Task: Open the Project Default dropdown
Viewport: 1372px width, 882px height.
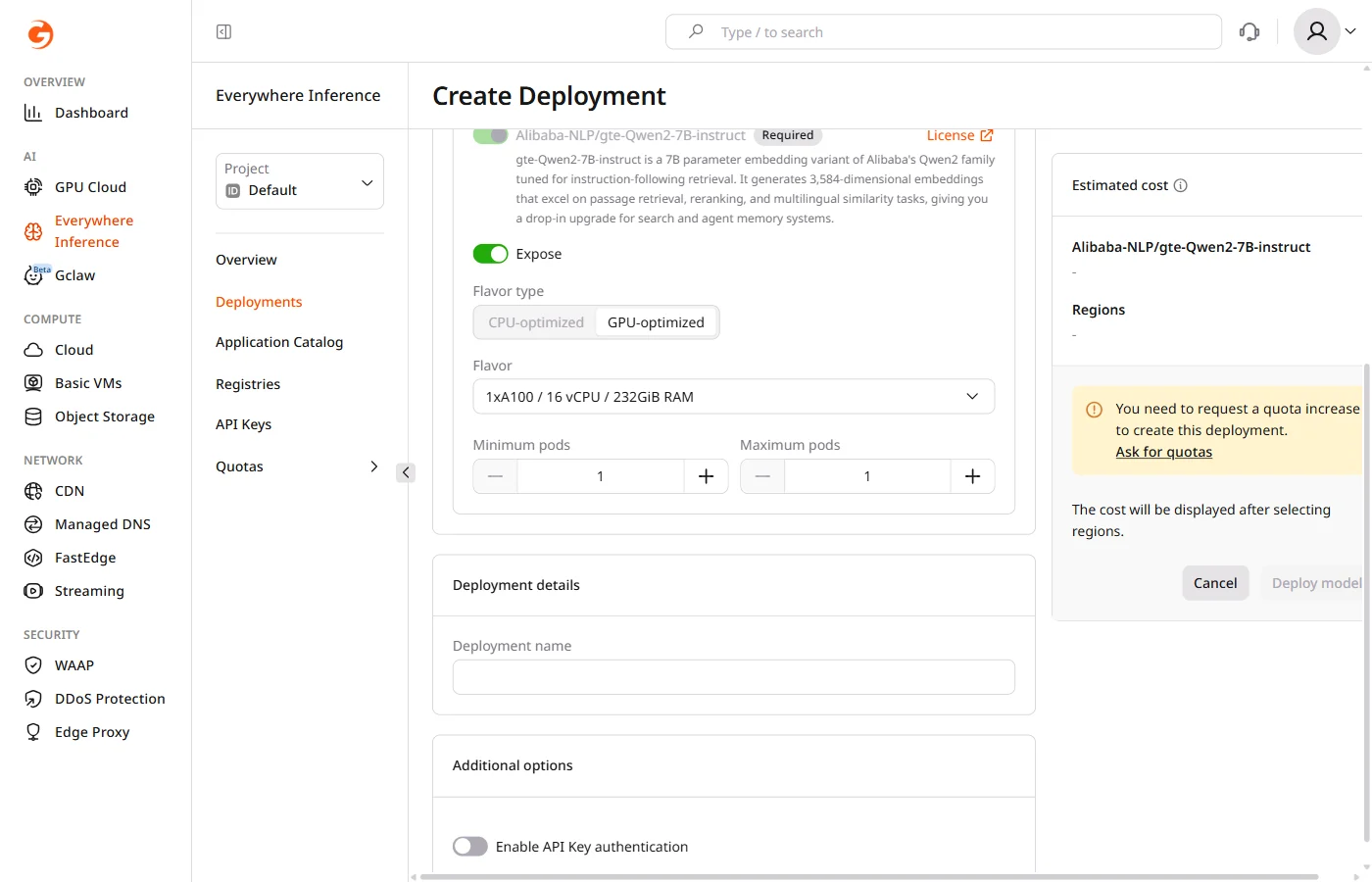Action: (300, 181)
